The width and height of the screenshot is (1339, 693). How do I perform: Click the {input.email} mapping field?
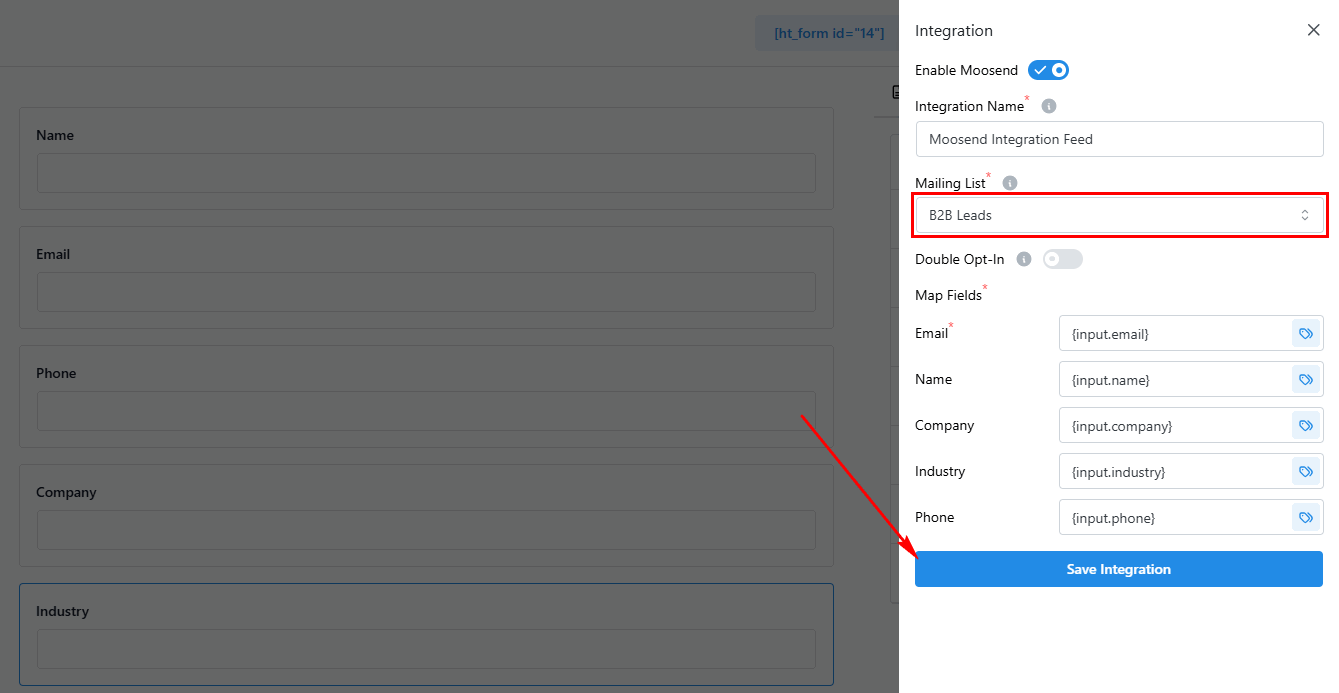coord(1180,333)
